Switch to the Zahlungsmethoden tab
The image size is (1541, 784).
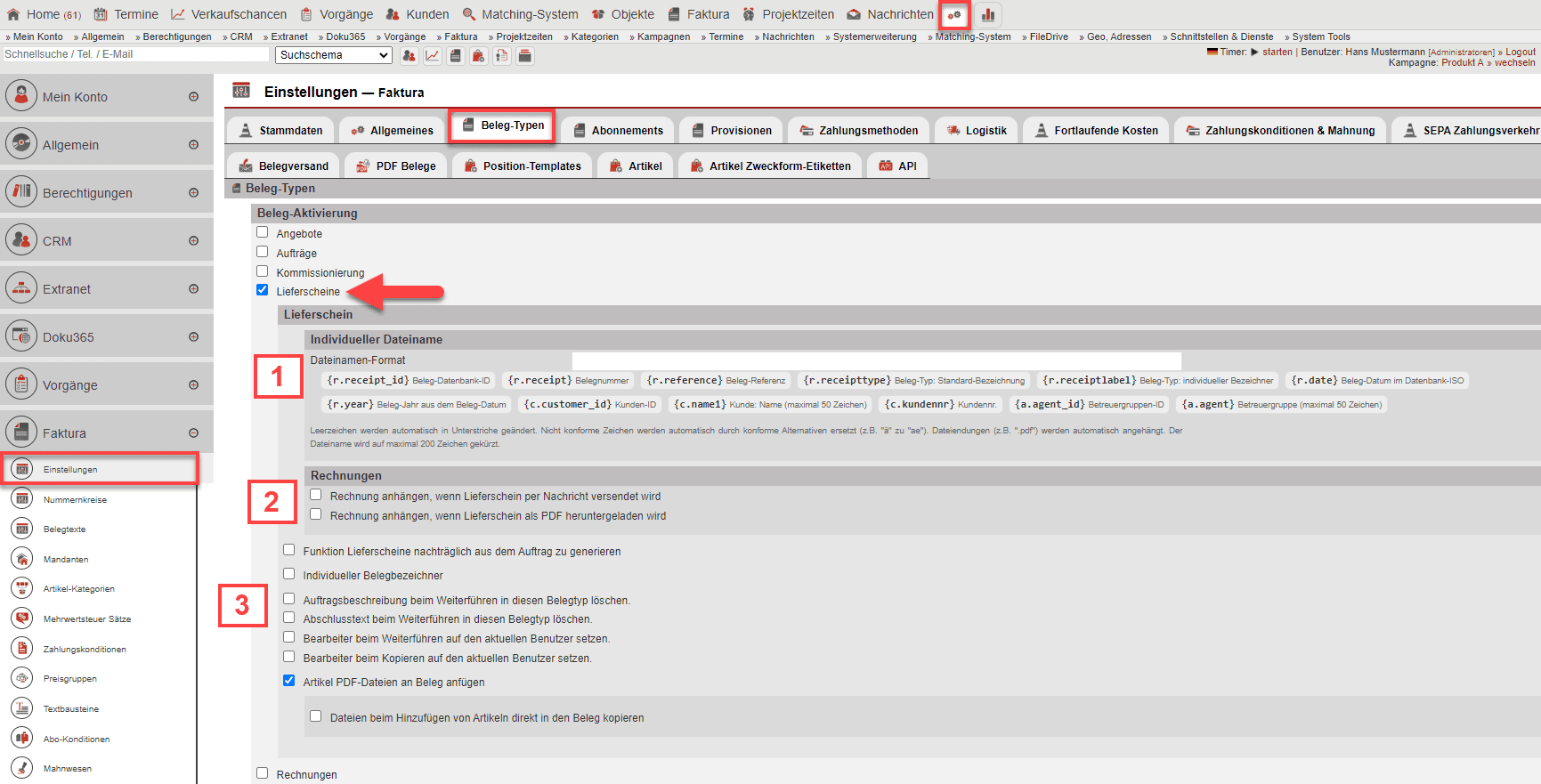[858, 131]
